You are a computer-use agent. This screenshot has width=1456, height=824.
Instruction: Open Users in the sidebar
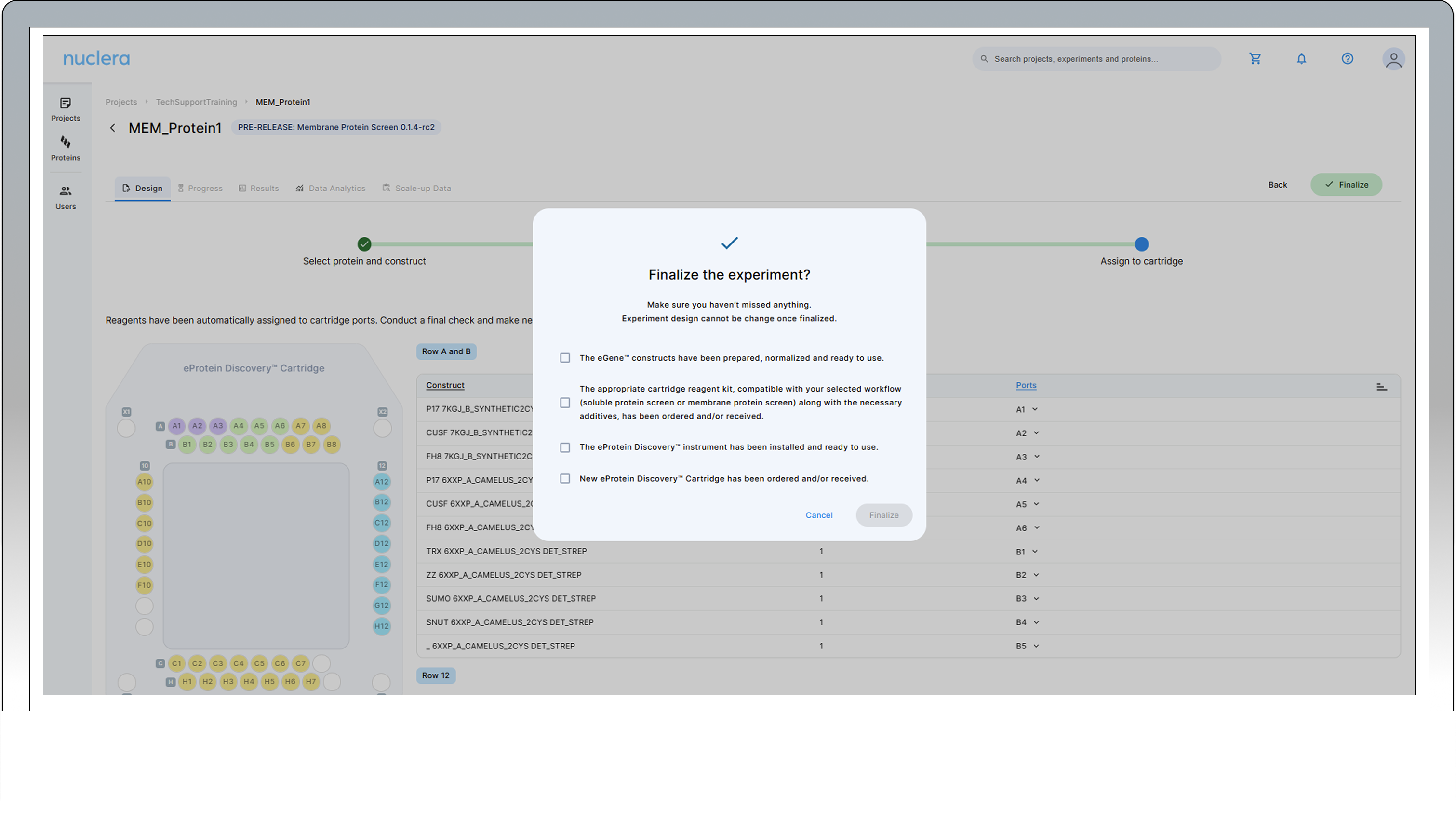click(66, 198)
